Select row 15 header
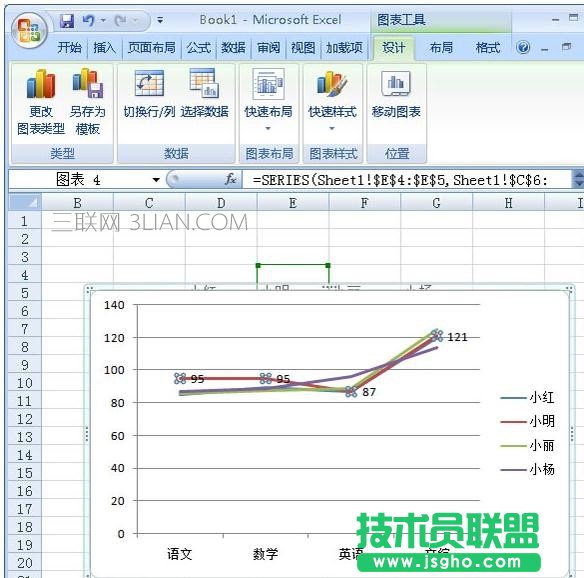This screenshot has height=578, width=584. [x=25, y=473]
